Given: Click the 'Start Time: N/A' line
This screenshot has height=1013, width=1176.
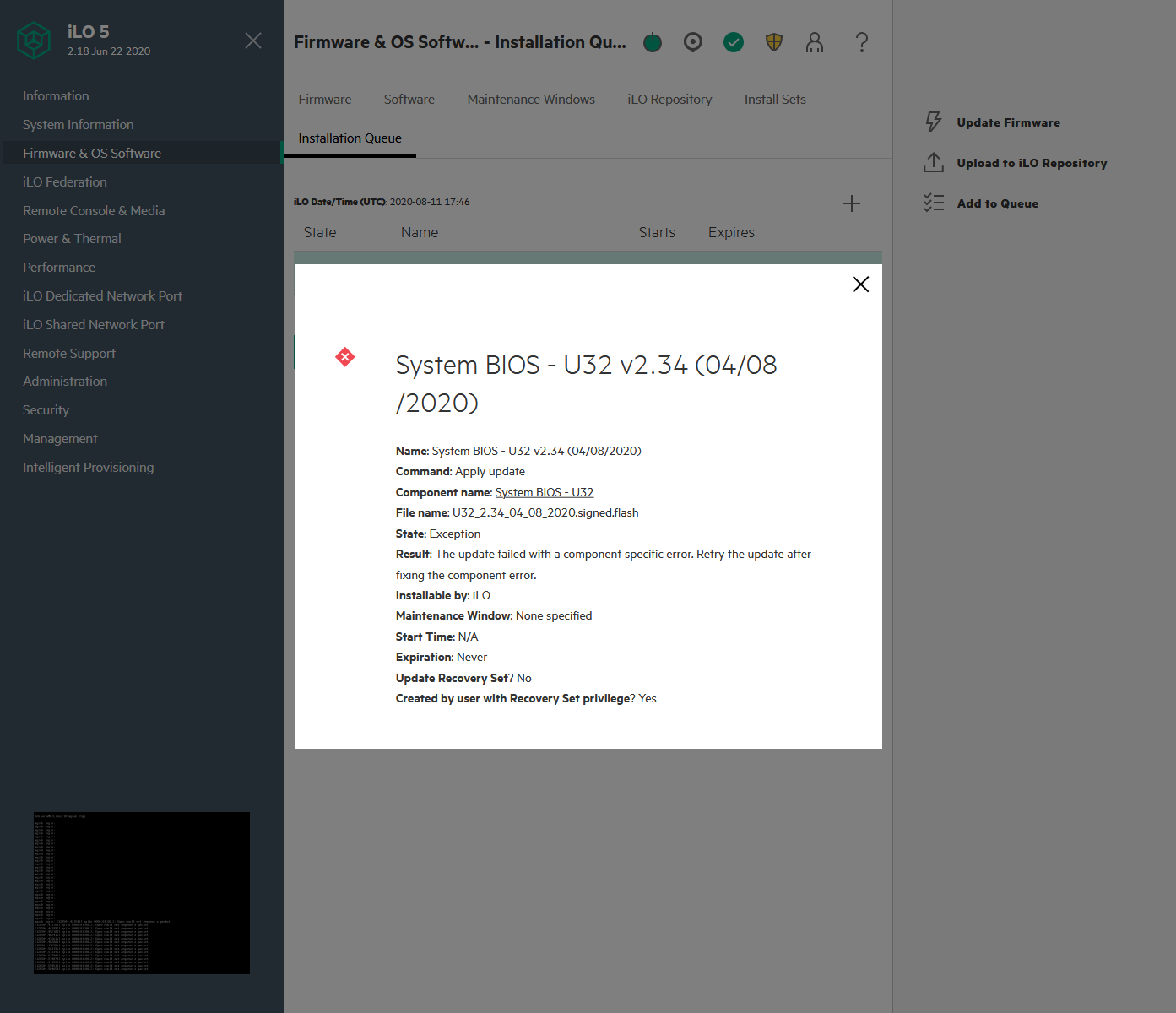Looking at the screenshot, I should [x=437, y=637].
